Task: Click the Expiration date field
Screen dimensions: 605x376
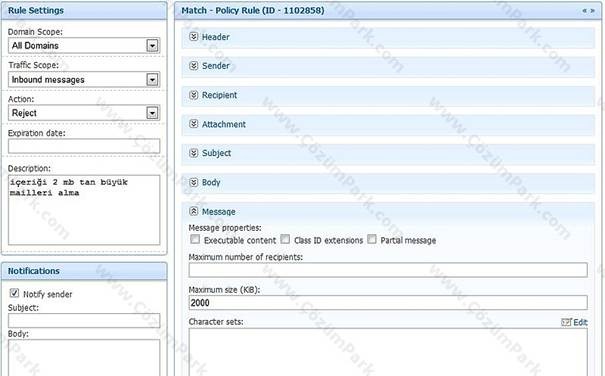Action: tap(84, 146)
